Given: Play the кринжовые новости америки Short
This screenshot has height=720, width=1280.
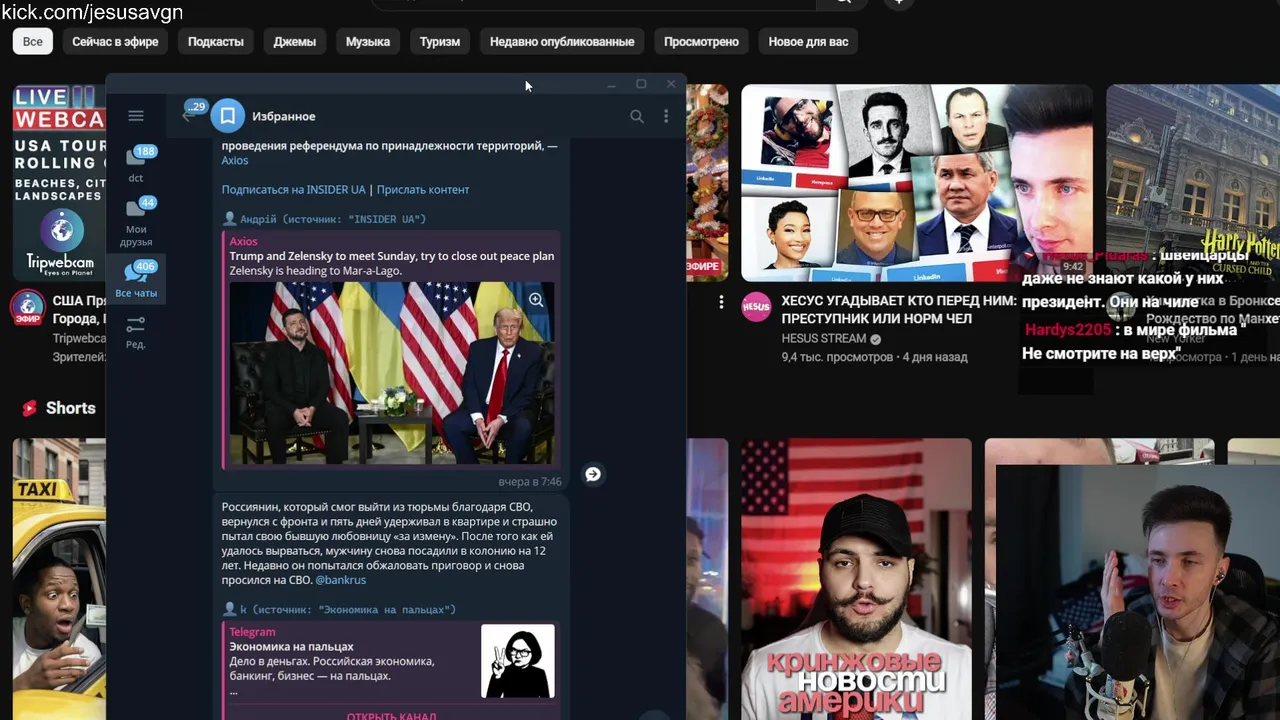Looking at the screenshot, I should tap(856, 579).
